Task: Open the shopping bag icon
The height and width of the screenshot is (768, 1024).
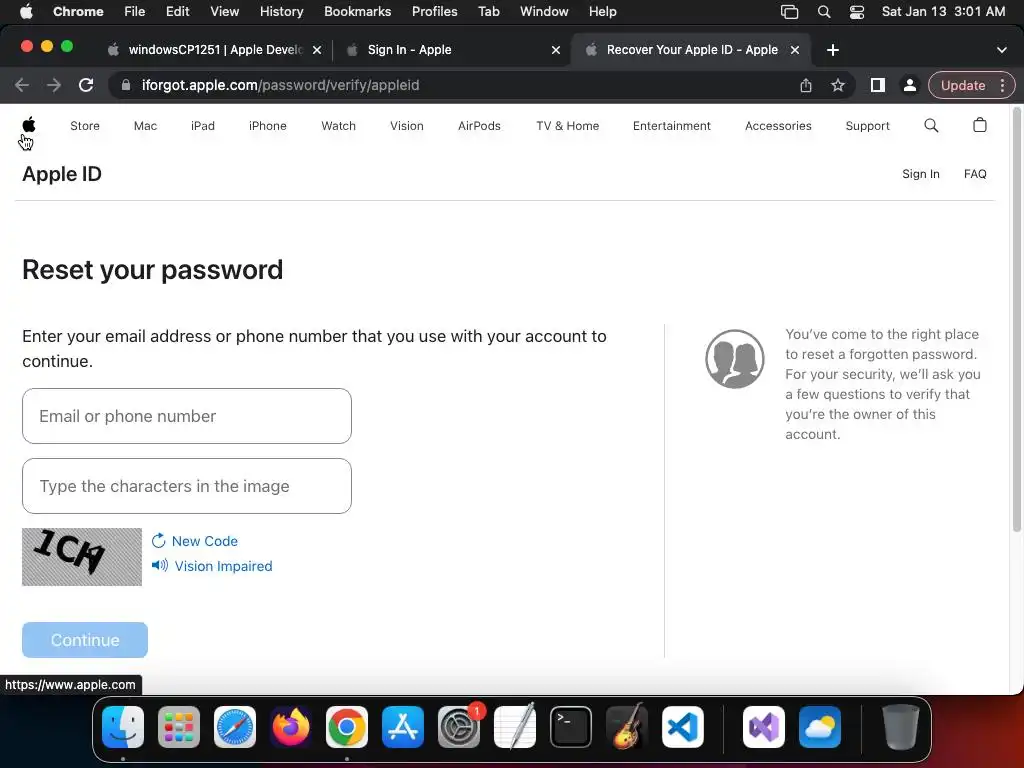Action: click(980, 125)
